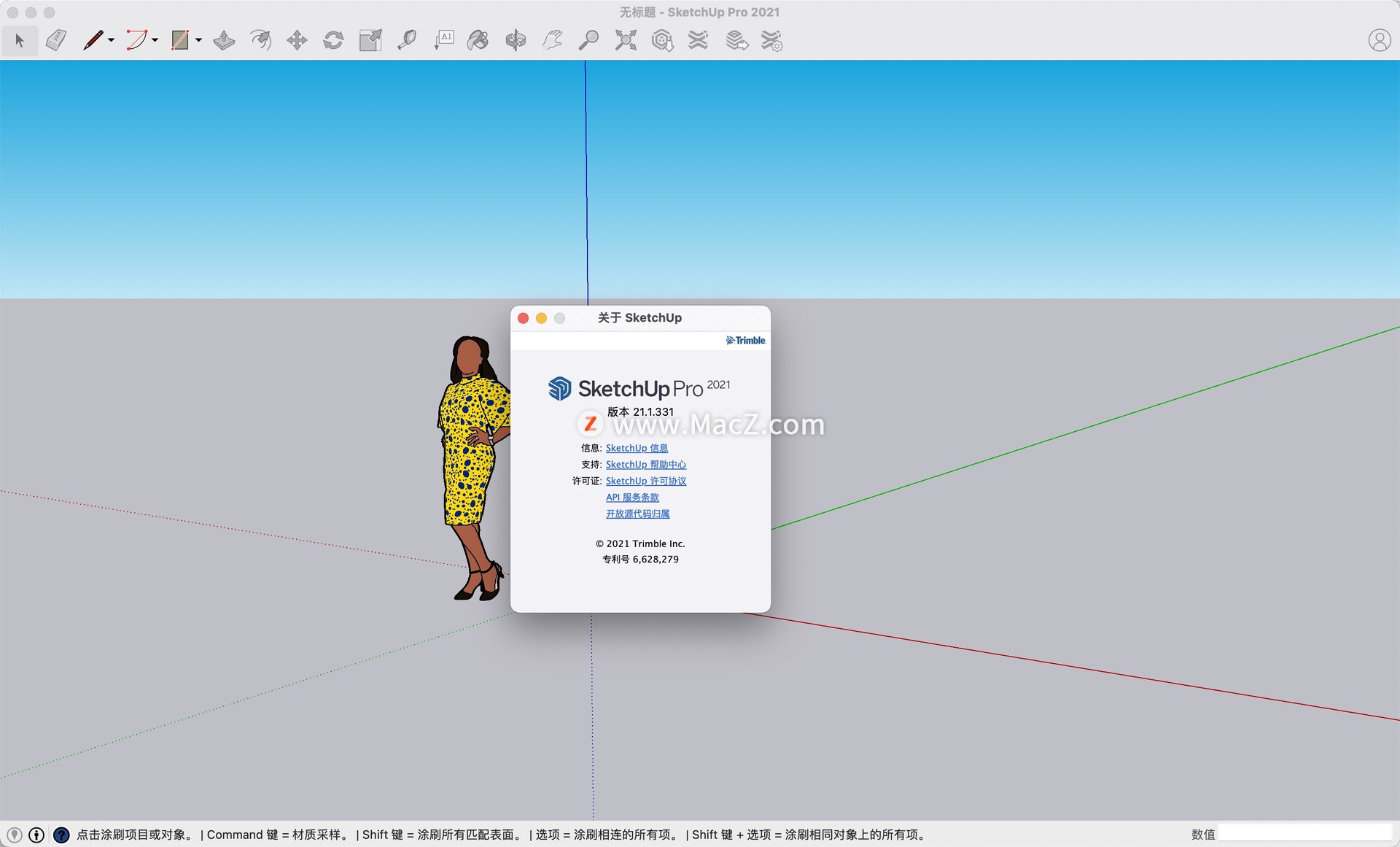The height and width of the screenshot is (847, 1400).
Task: Select the Orbit tool
Action: (x=516, y=40)
